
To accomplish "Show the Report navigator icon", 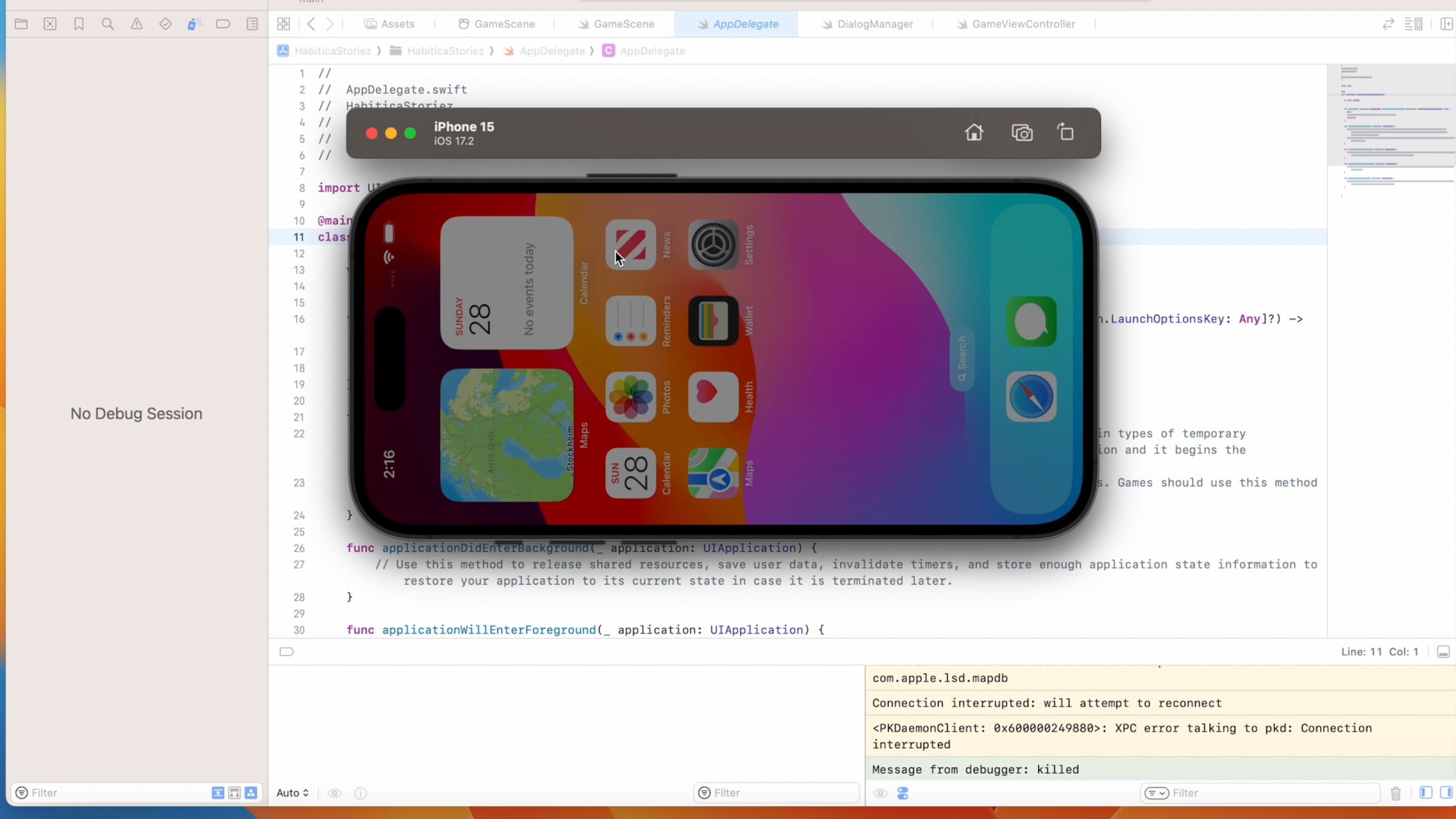I will [252, 24].
